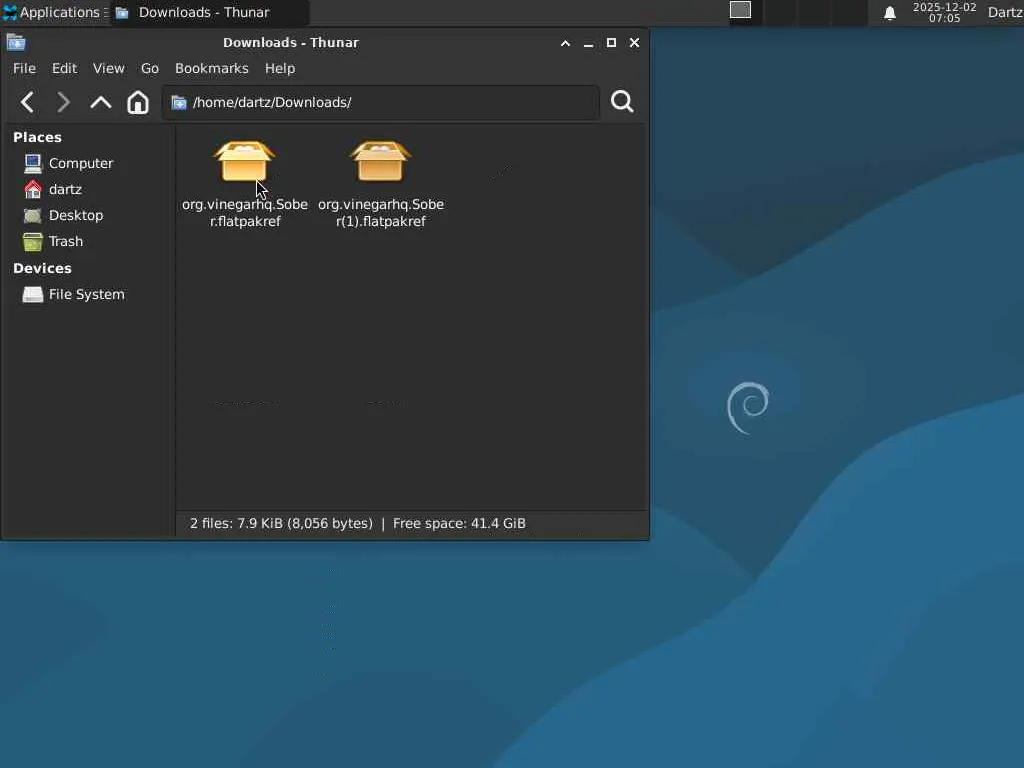
Task: Click the org.vinegarhq.Sober(1).flatpakref file name
Action: coord(381,213)
